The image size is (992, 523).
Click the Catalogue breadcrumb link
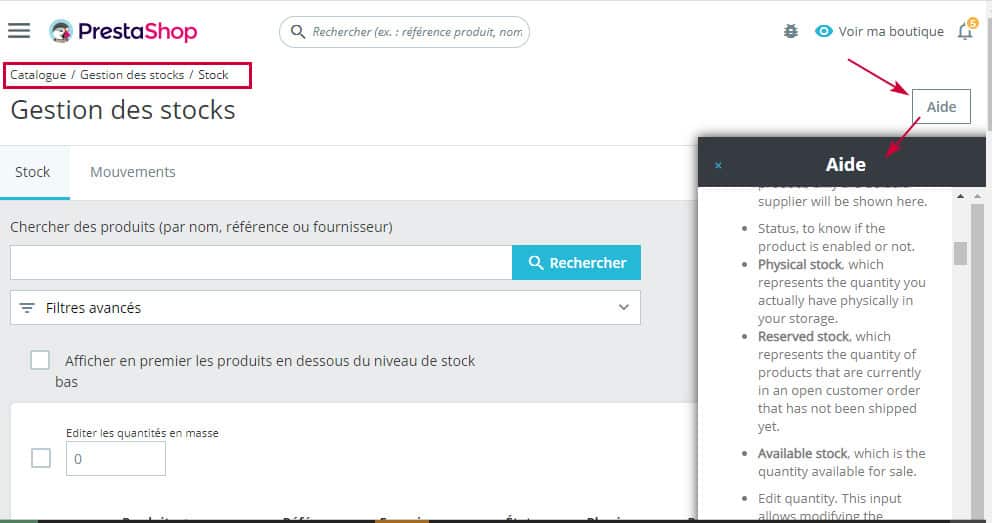click(38, 75)
